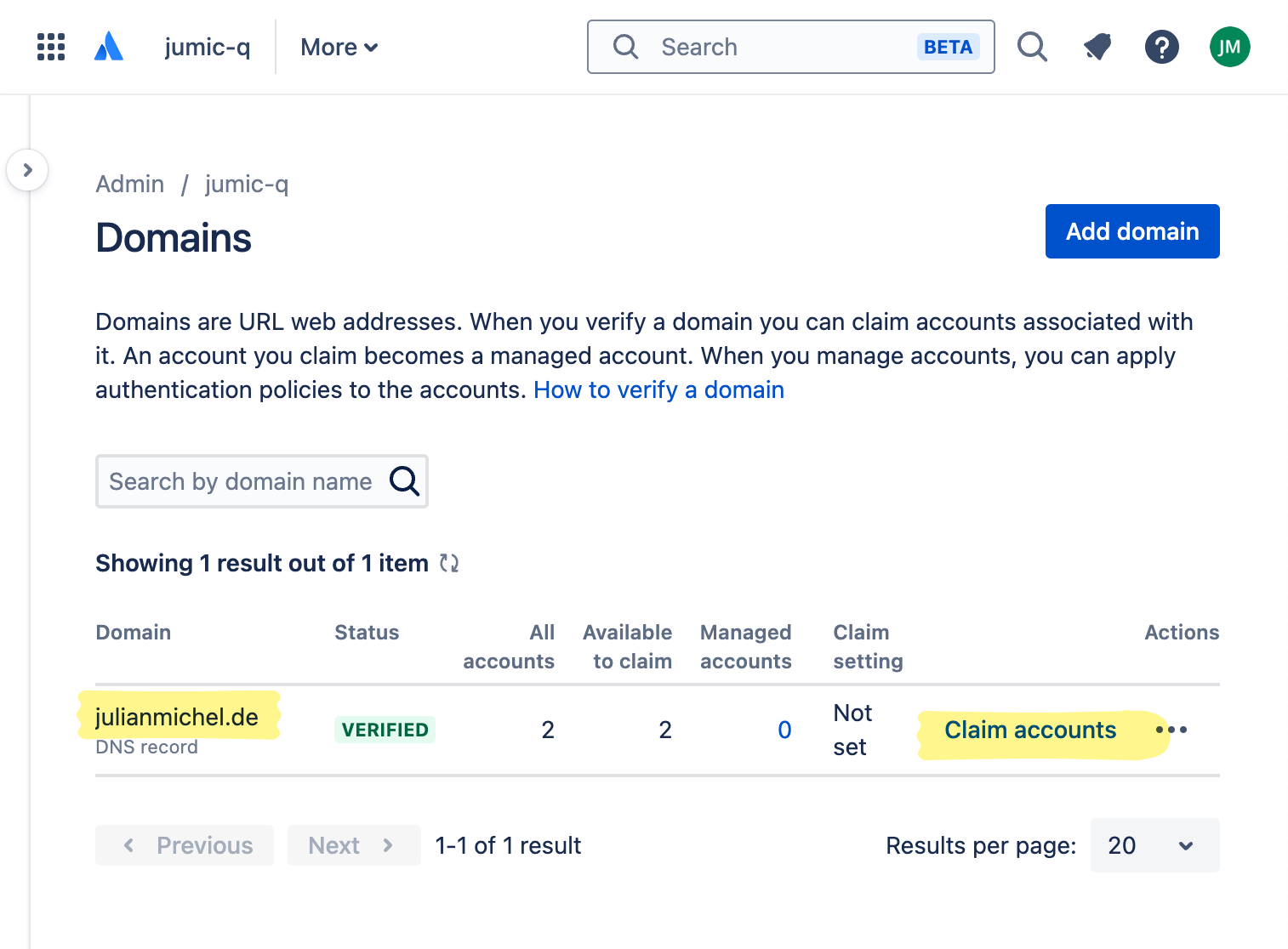Navigate to Admin via breadcrumb

click(x=129, y=184)
